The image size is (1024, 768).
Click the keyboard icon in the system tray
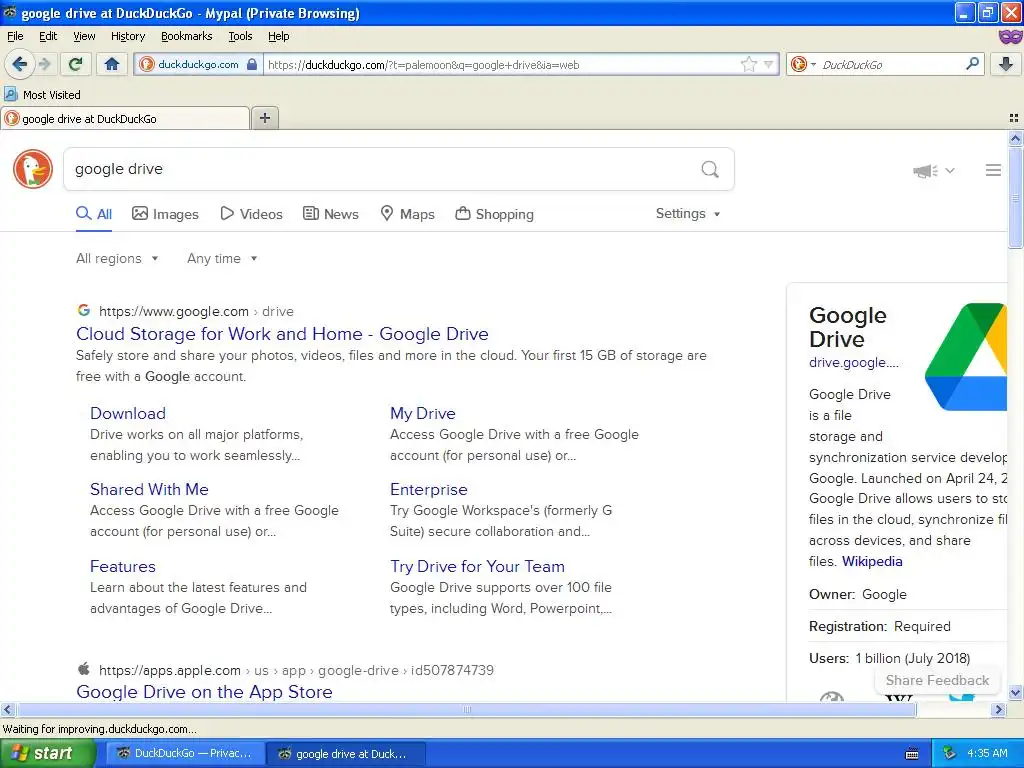(x=912, y=754)
